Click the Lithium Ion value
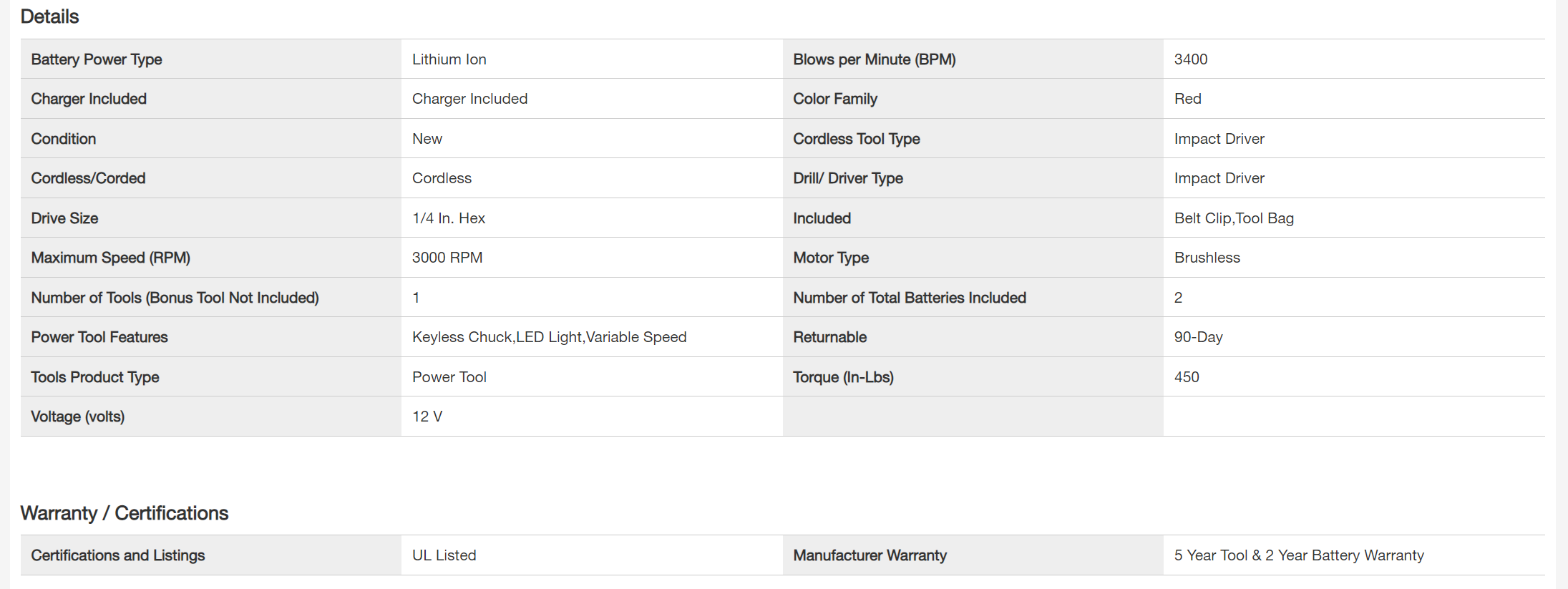Screen dimensions: 1568x589 tap(449, 59)
